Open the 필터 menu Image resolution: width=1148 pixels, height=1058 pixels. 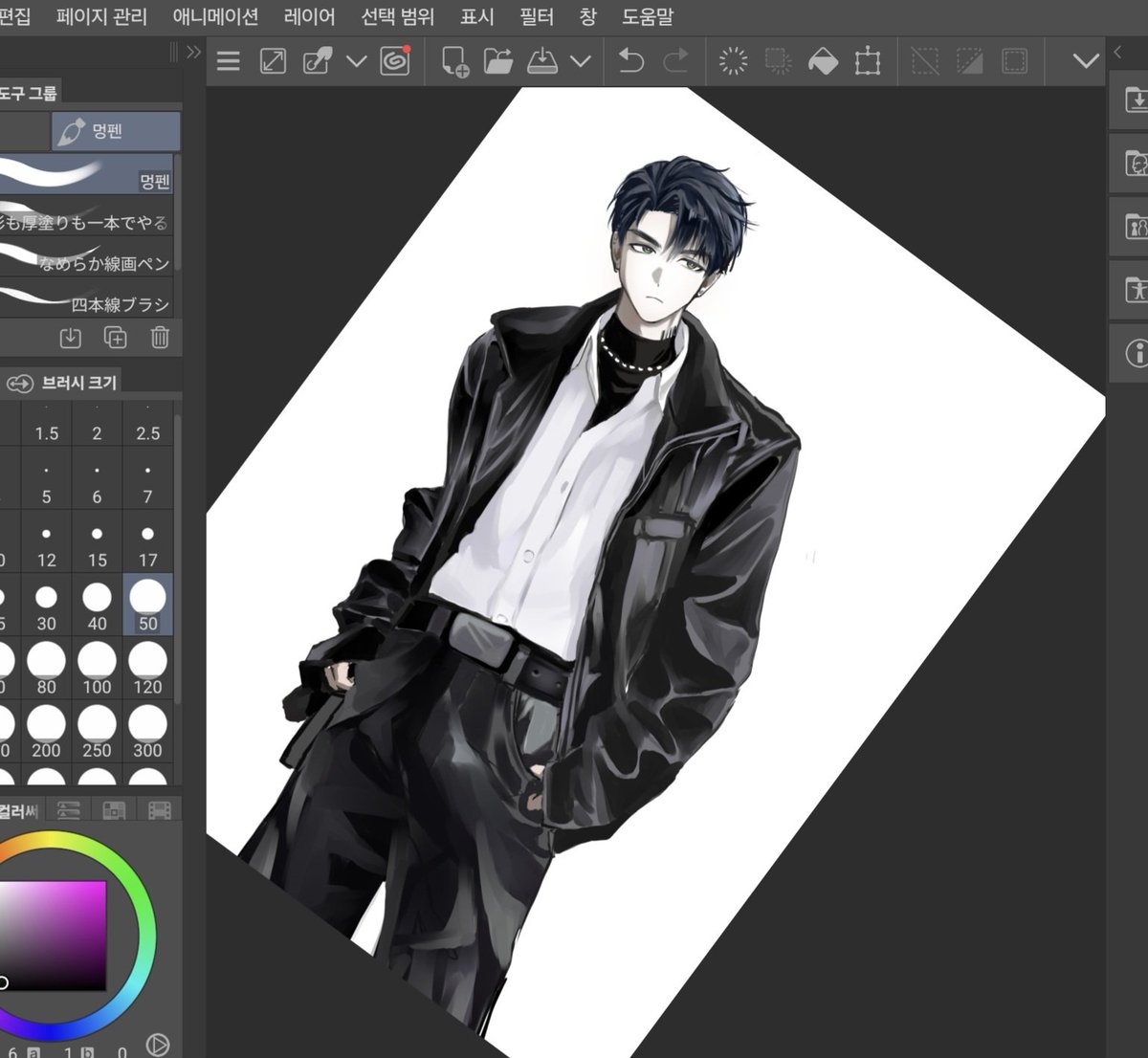pyautogui.click(x=537, y=16)
